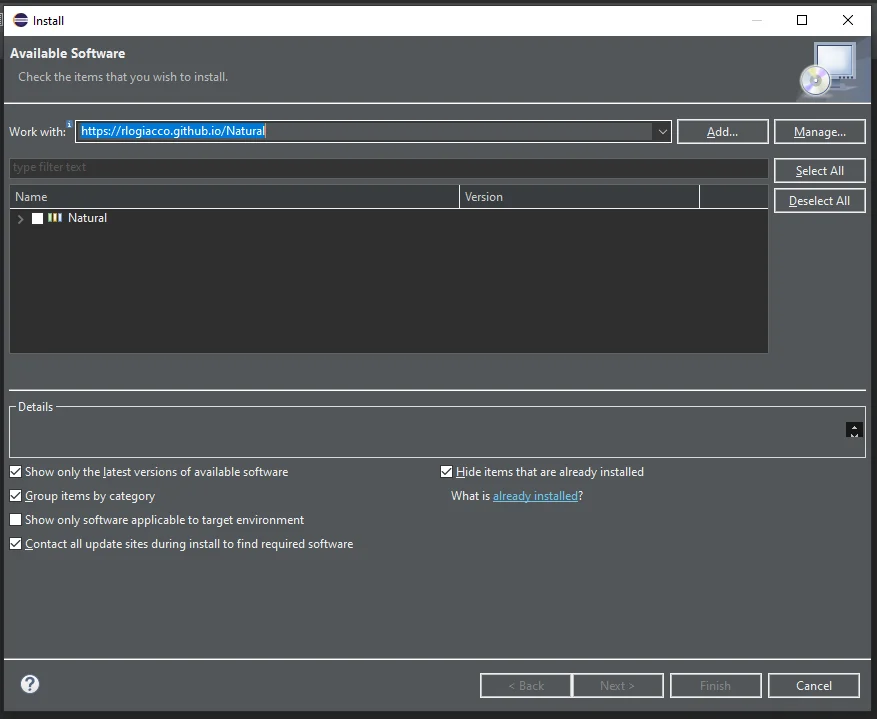Click the Details panel scroll-up arrow
Image resolution: width=877 pixels, height=719 pixels.
854,430
